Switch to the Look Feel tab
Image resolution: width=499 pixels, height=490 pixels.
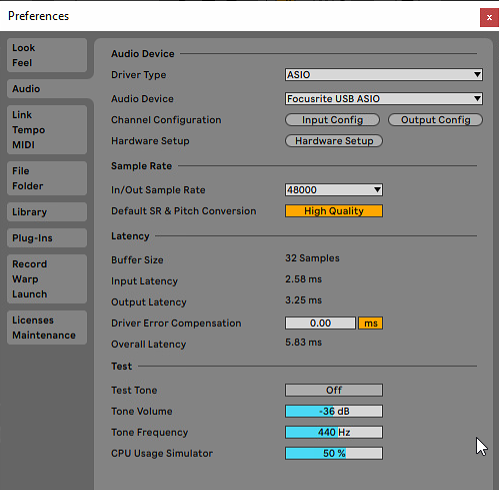click(47, 55)
